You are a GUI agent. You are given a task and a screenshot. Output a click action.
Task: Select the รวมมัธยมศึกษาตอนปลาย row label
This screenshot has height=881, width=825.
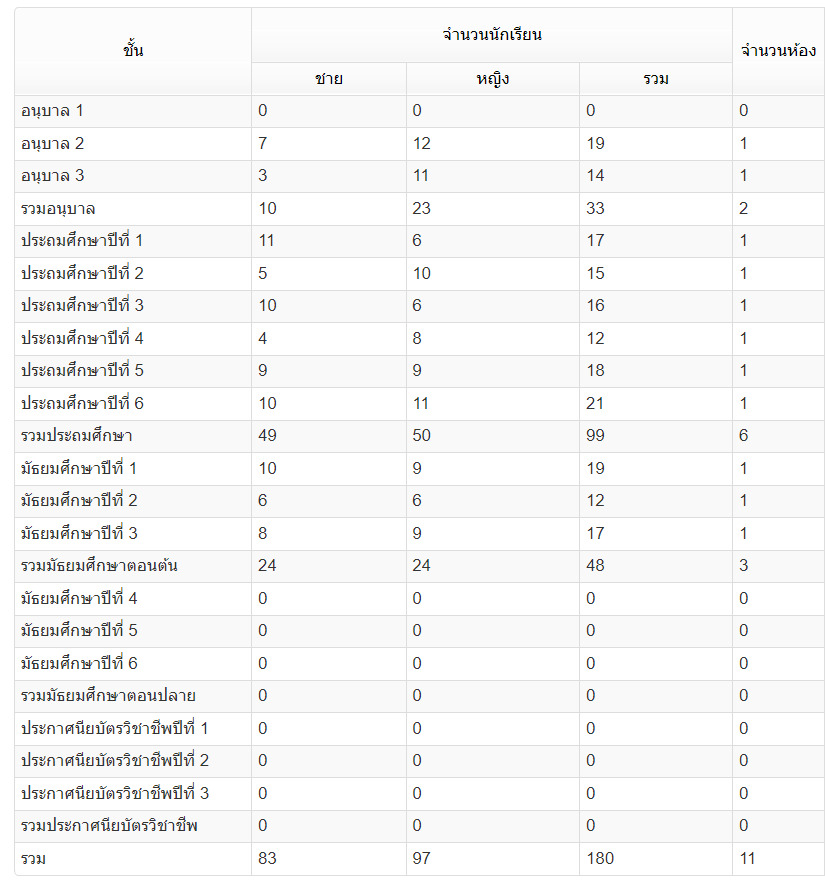(x=108, y=696)
